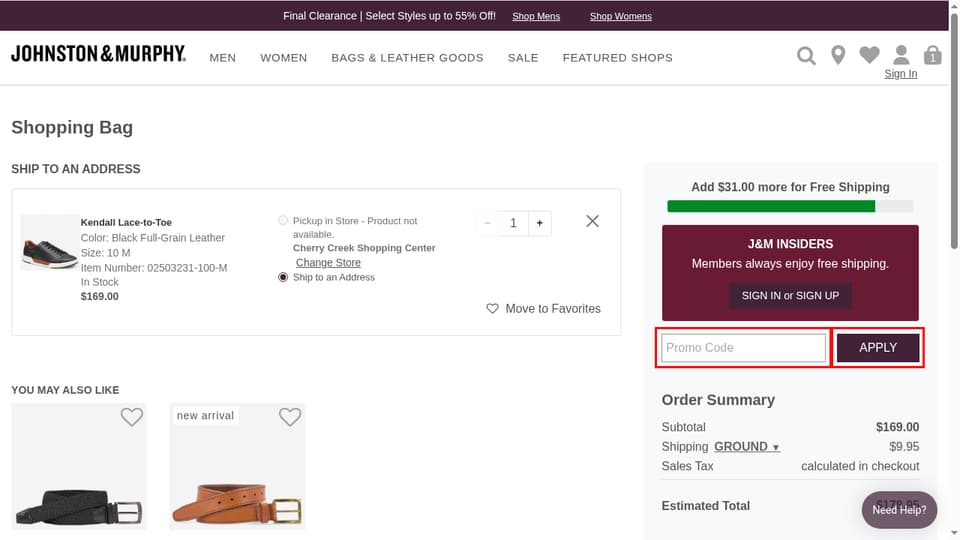The width and height of the screenshot is (960, 540).
Task: Open favorites heart icon in header
Action: click(869, 55)
